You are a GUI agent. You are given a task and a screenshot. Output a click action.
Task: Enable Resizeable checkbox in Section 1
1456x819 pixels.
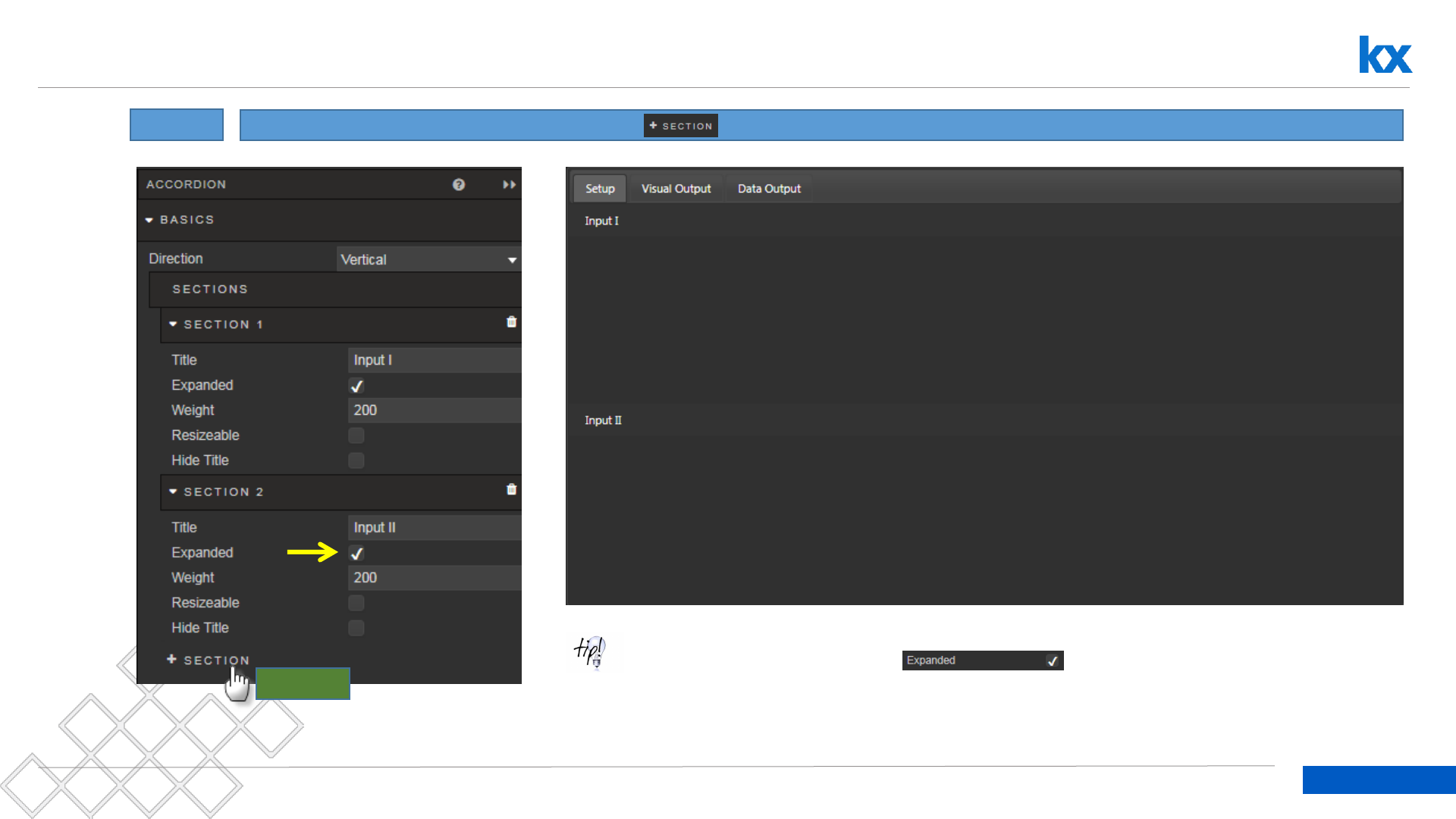pyautogui.click(x=356, y=435)
